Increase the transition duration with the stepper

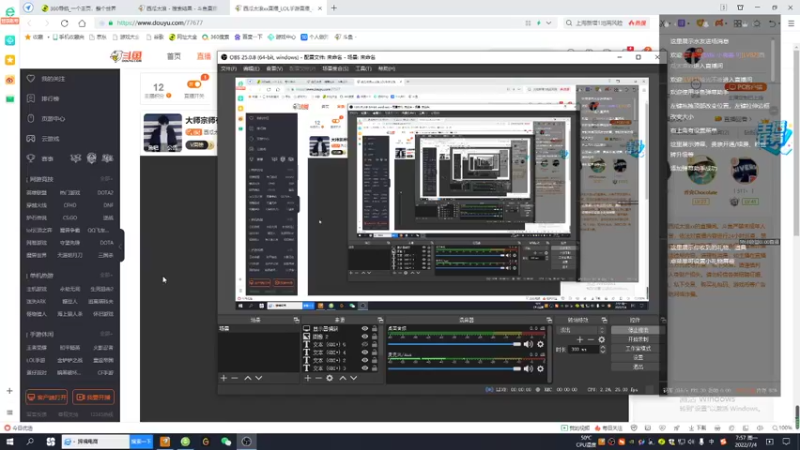pyautogui.click(x=603, y=347)
